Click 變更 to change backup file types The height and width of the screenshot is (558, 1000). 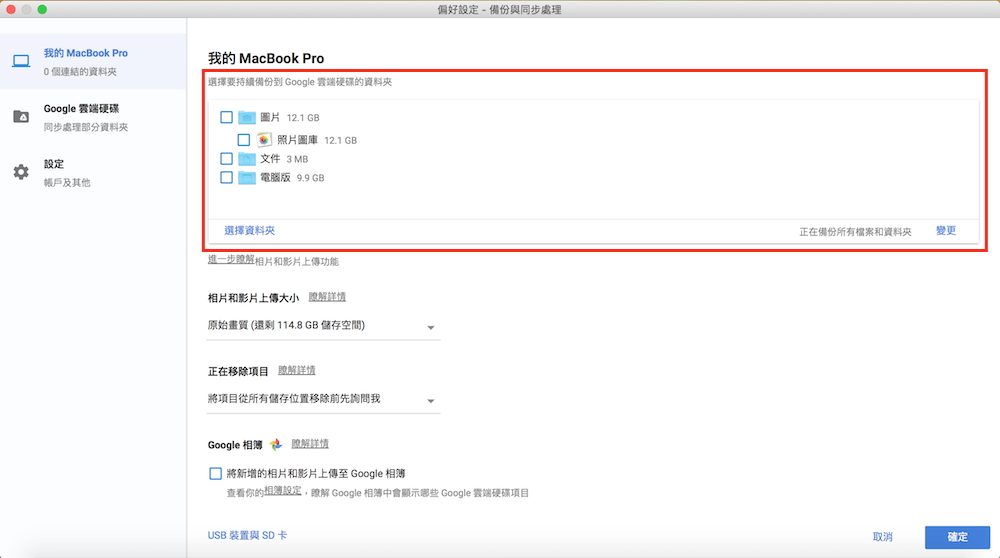coord(946,231)
